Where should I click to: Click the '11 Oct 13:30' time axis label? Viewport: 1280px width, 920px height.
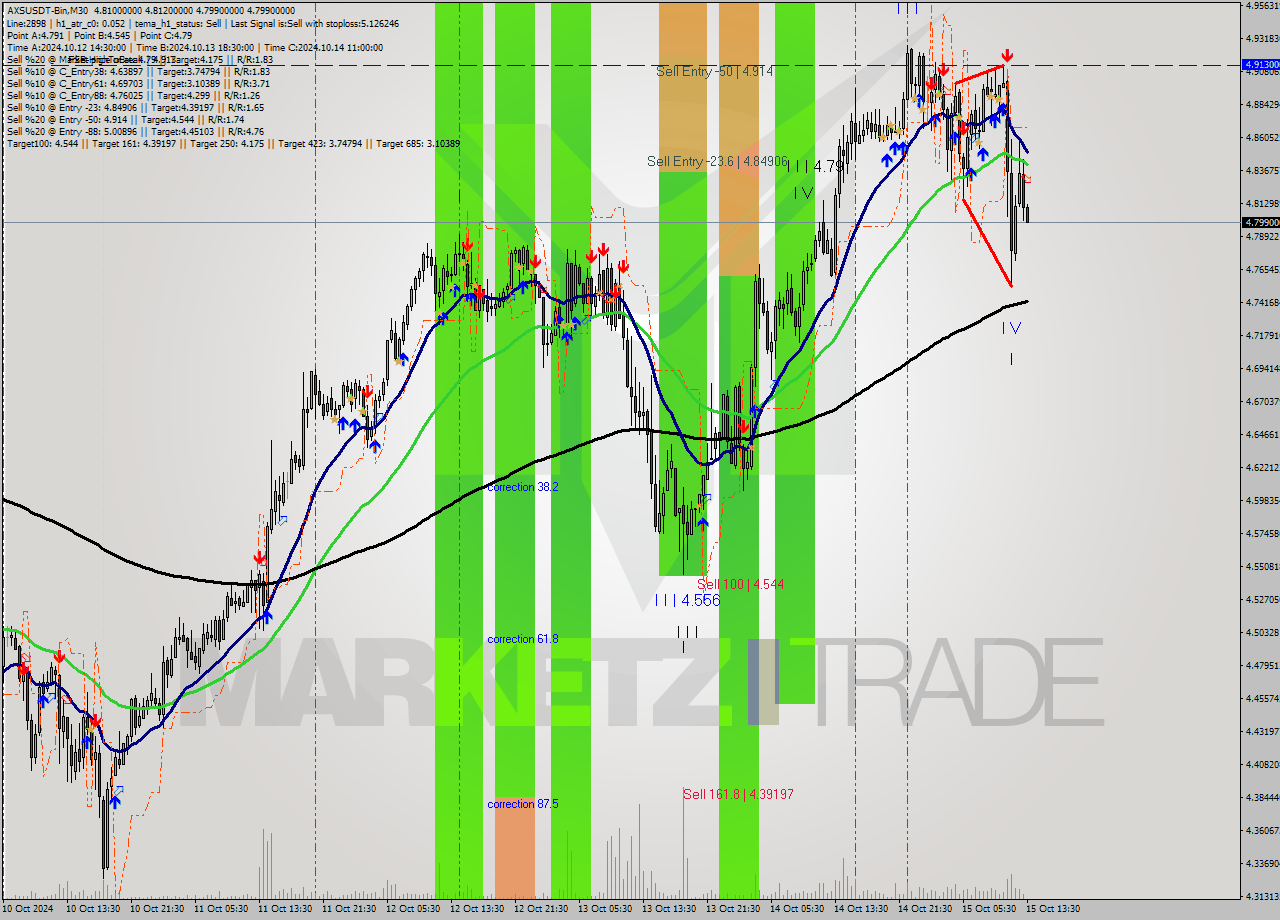click(285, 909)
